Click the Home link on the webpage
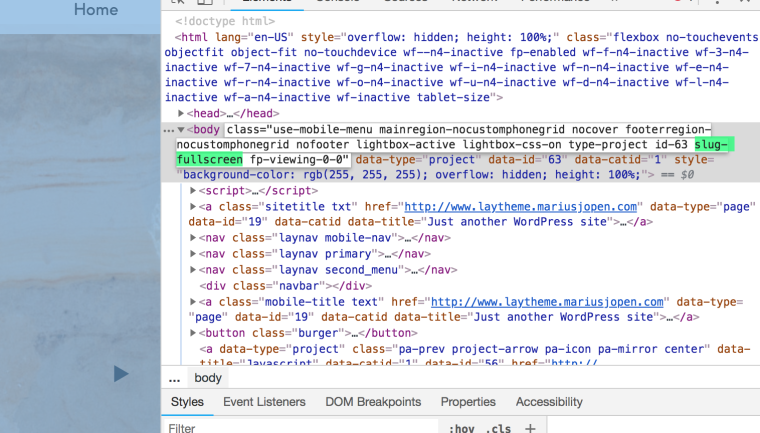The image size is (760, 433). 95,10
